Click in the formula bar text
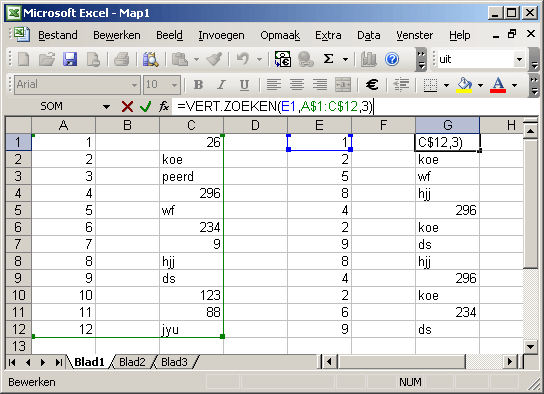This screenshot has width=544, height=394. [x=274, y=106]
